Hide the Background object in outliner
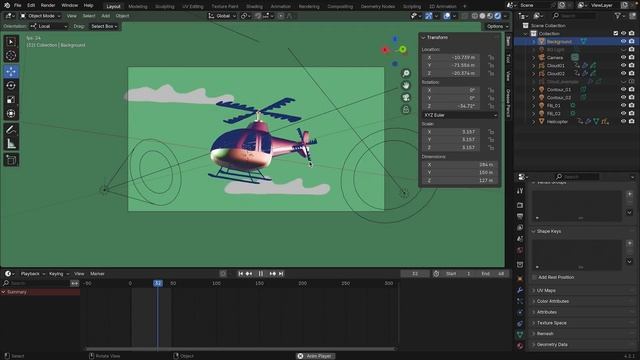 [x=623, y=41]
